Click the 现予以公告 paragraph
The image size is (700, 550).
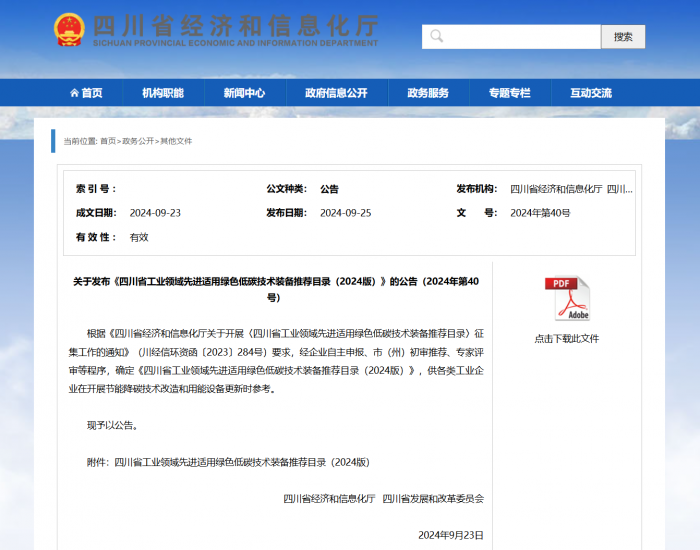click(112, 425)
